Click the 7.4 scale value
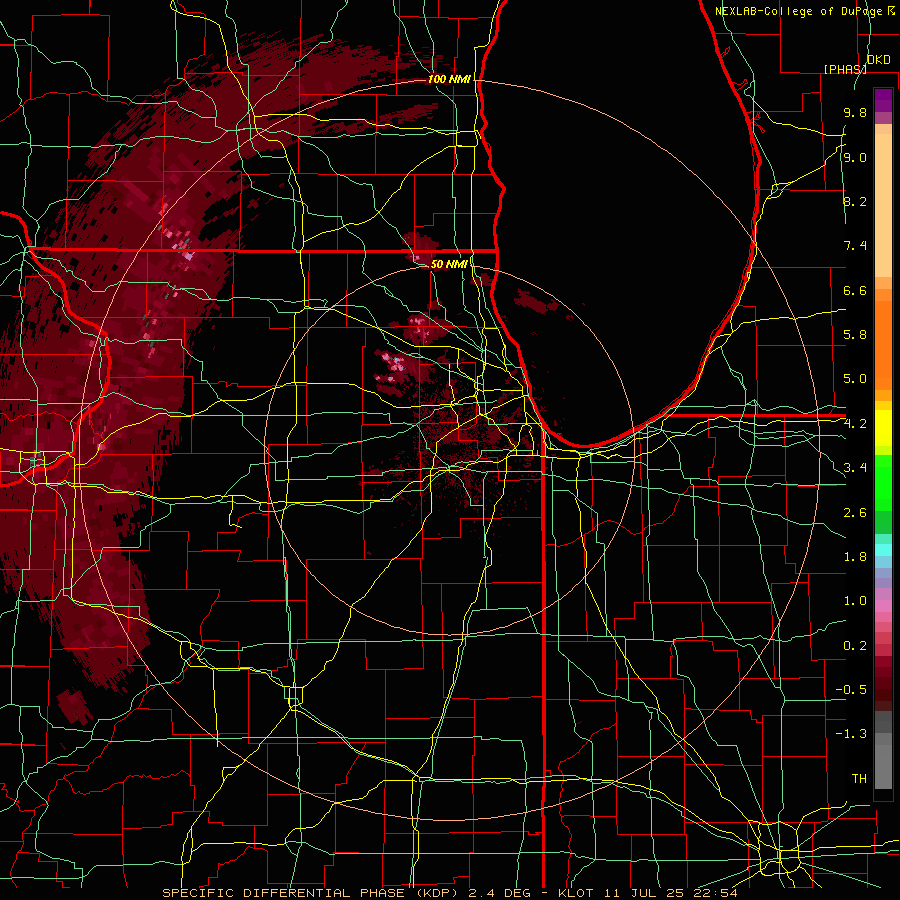 click(x=855, y=246)
